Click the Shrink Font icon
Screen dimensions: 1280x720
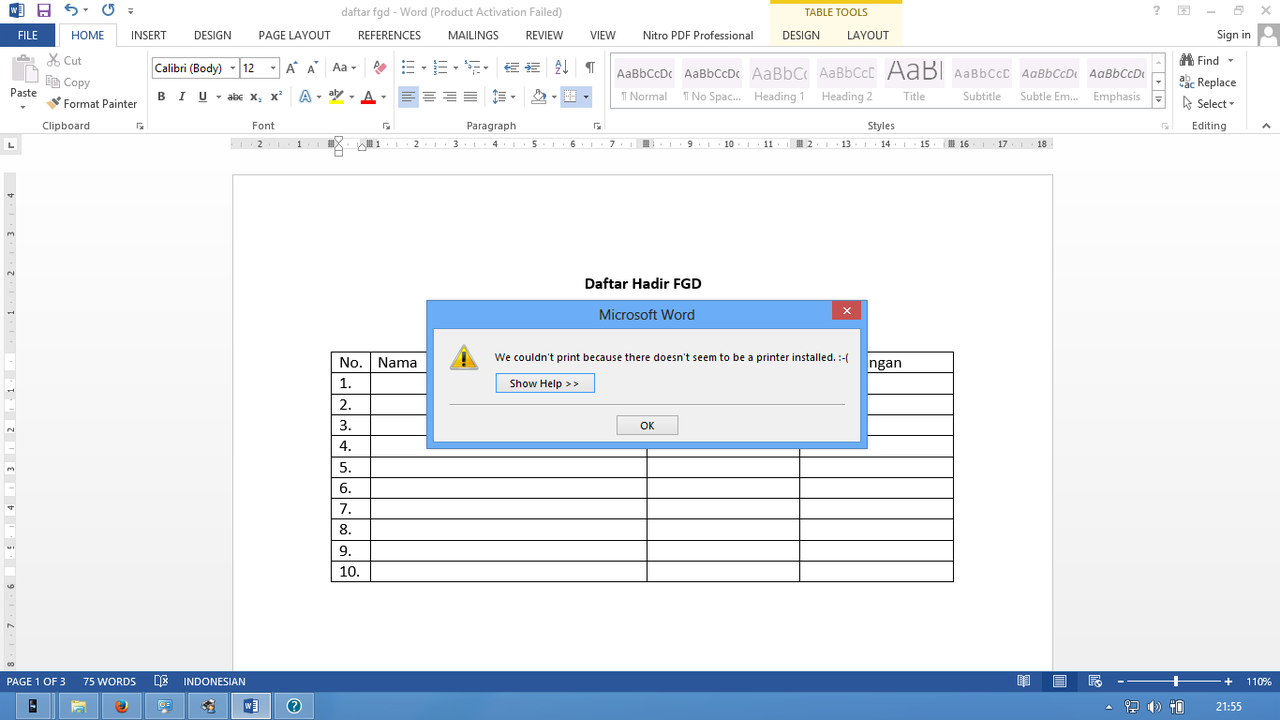[x=312, y=68]
